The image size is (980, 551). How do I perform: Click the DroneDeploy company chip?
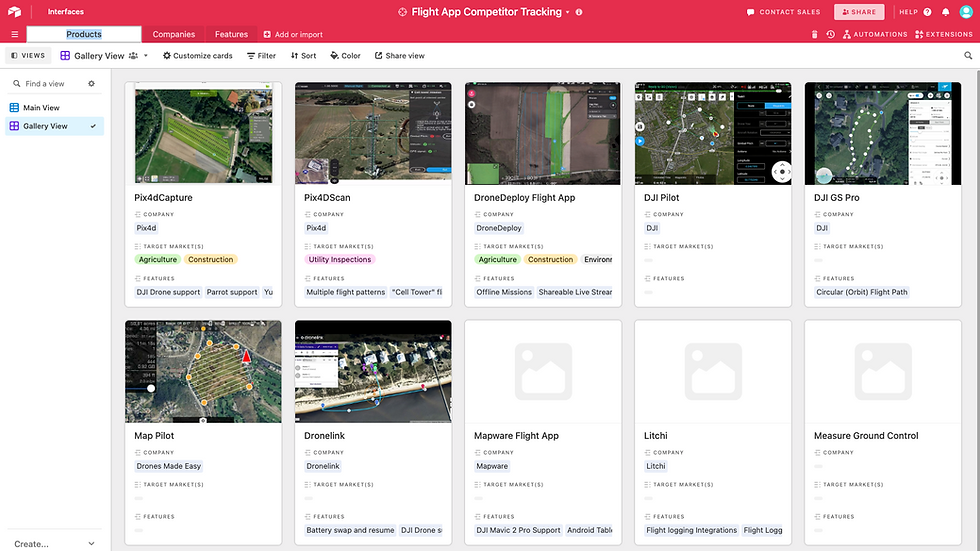coord(498,228)
